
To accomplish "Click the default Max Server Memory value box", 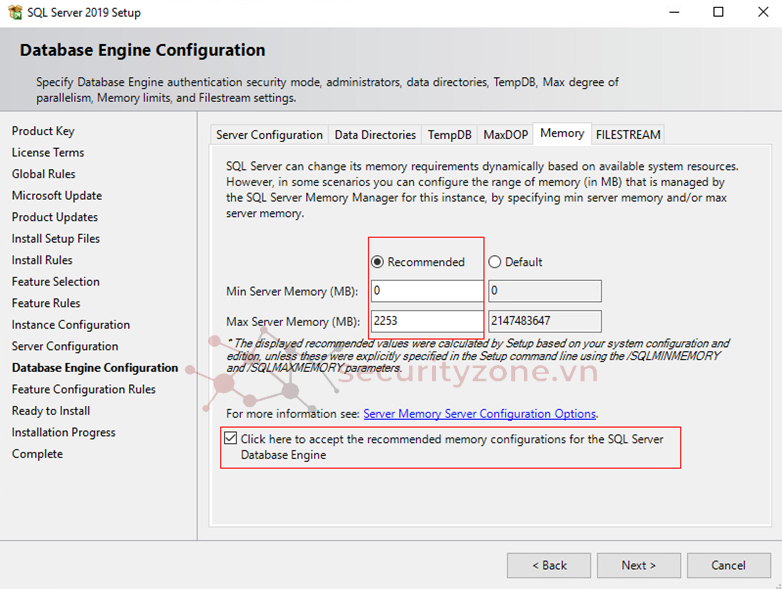I will pos(544,321).
